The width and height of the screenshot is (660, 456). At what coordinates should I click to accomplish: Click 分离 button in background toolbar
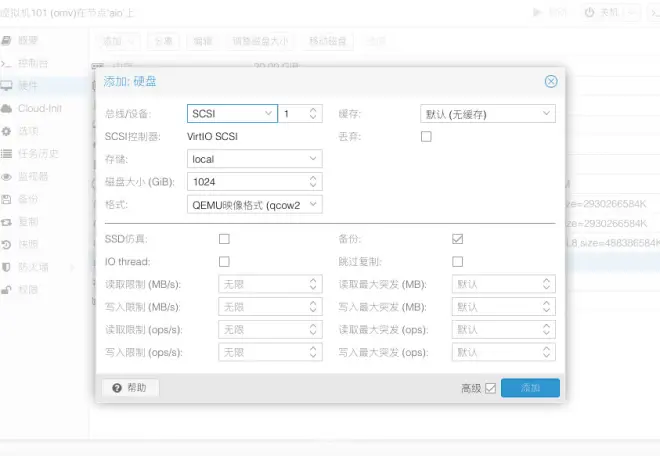164,41
